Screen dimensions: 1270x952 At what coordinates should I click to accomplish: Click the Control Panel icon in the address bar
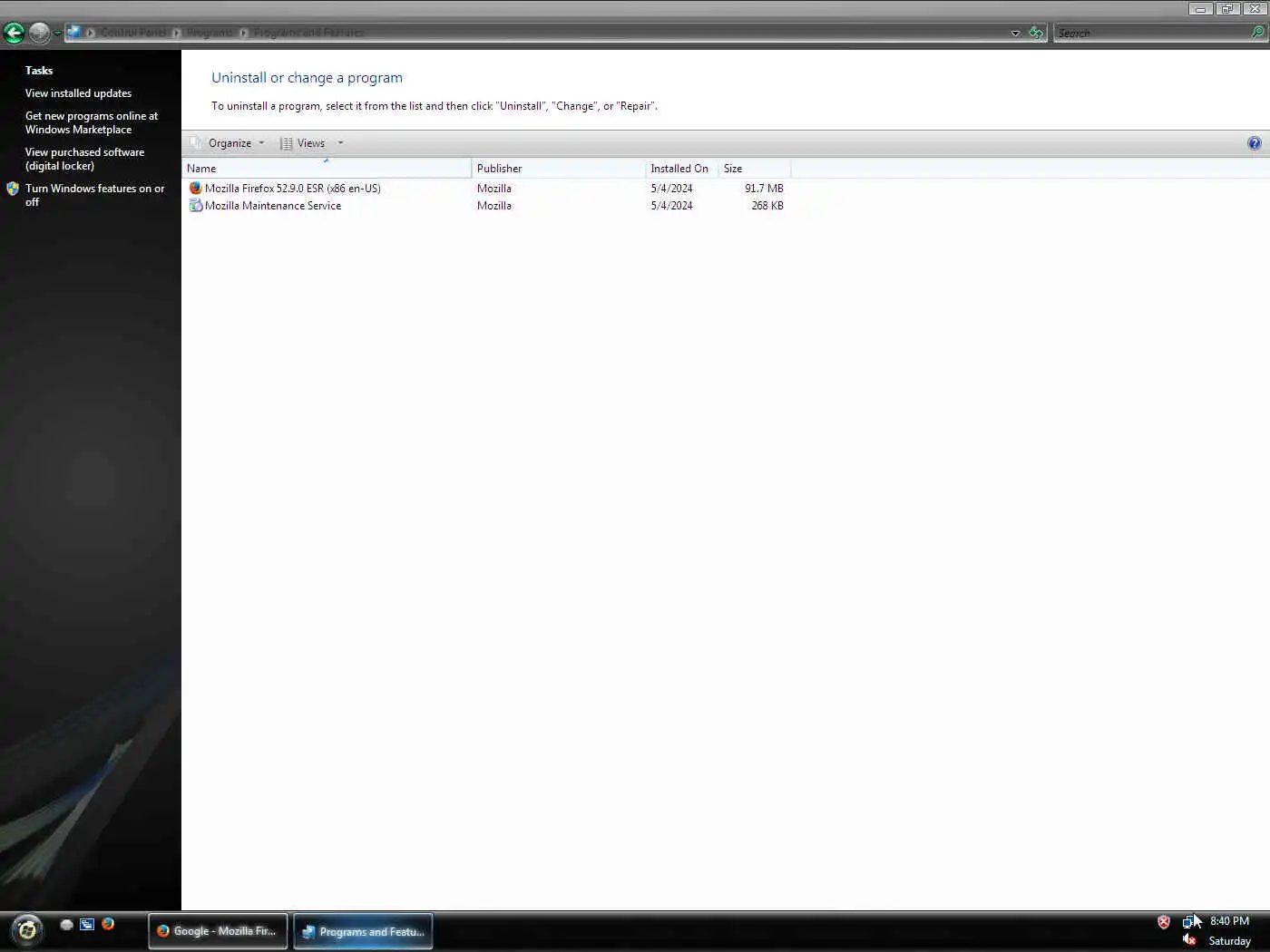(74, 33)
